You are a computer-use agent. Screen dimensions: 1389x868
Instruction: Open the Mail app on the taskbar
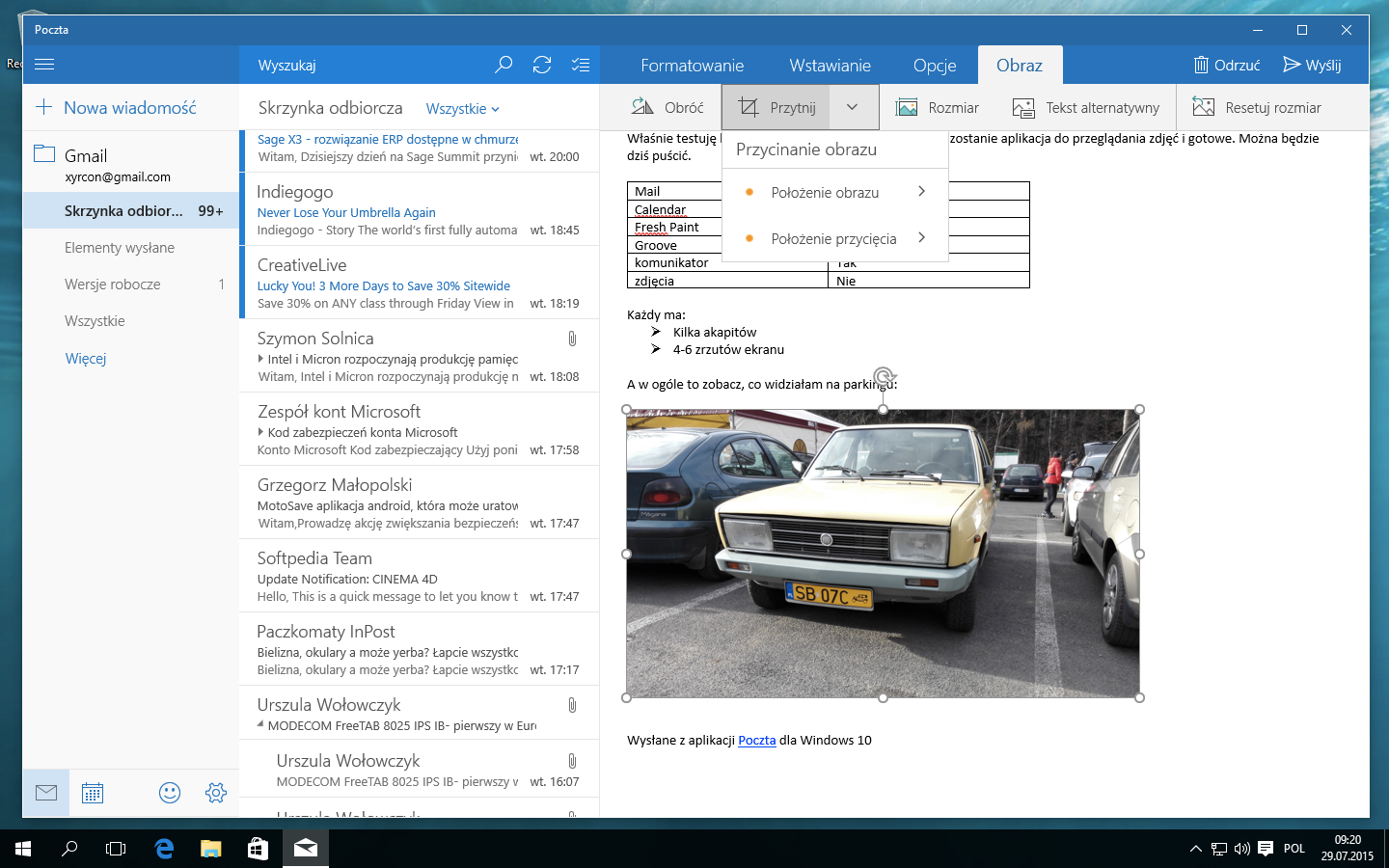tap(306, 849)
